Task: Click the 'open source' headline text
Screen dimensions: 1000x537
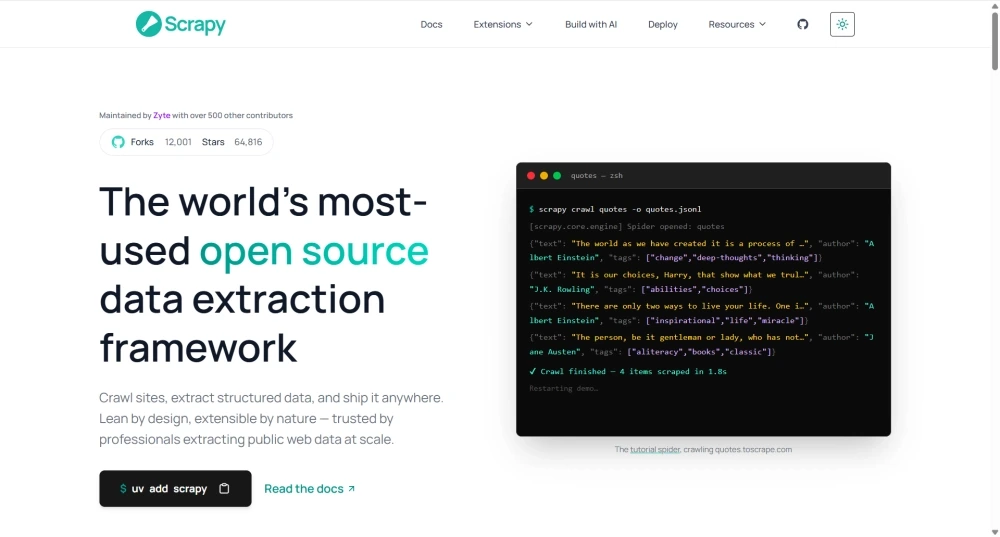Action: pyautogui.click(x=314, y=251)
